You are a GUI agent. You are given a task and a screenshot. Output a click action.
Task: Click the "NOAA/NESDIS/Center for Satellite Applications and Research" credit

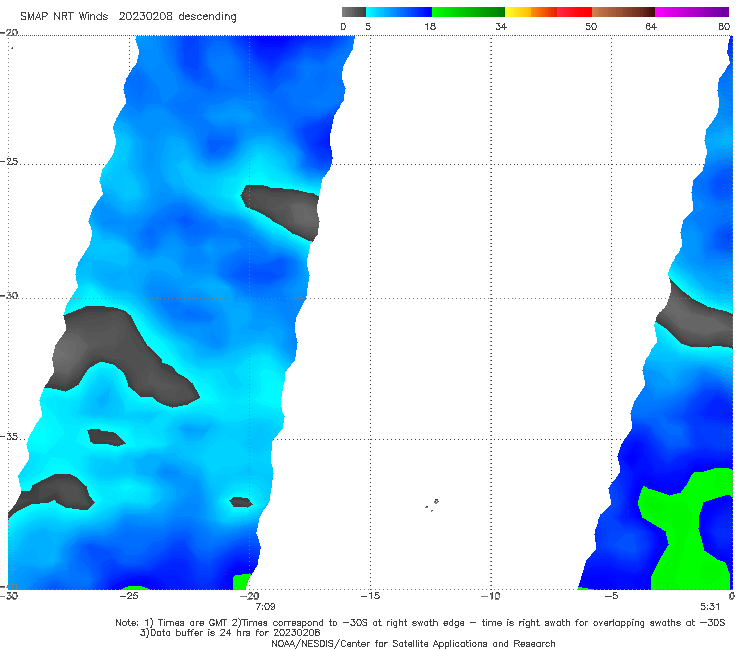click(413, 644)
